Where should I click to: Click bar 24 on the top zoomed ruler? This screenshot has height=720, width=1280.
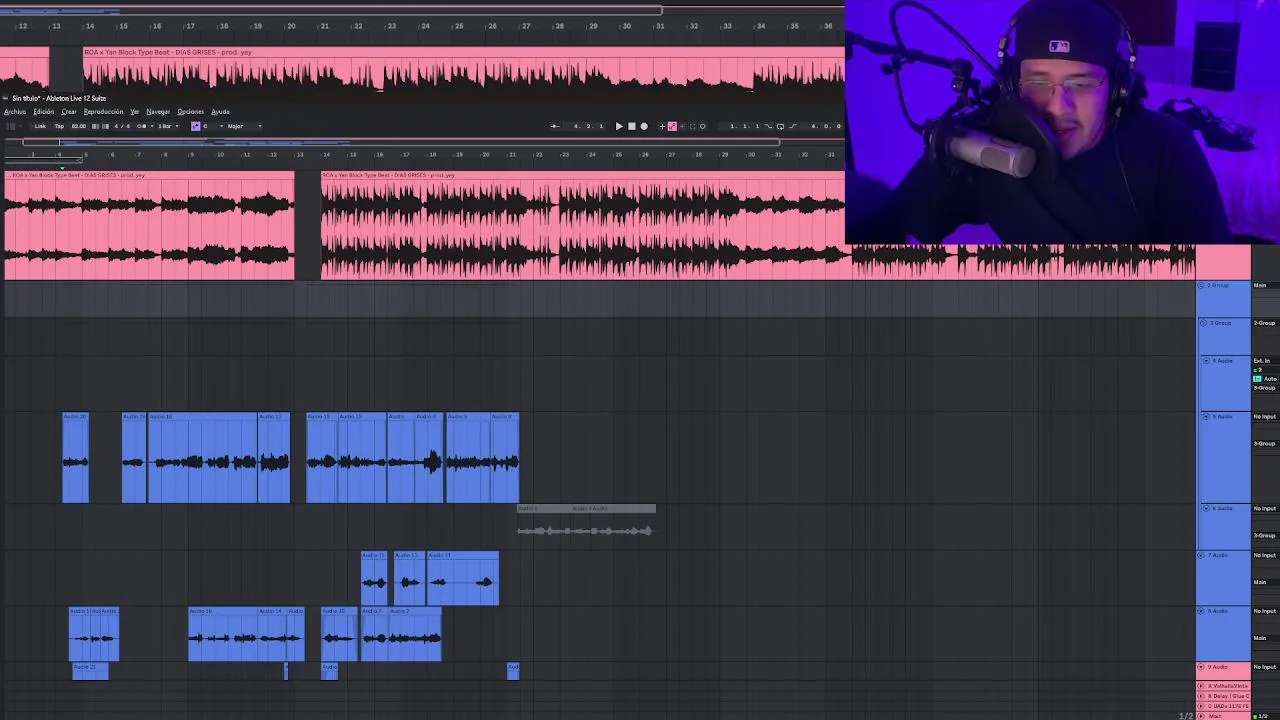pos(425,26)
